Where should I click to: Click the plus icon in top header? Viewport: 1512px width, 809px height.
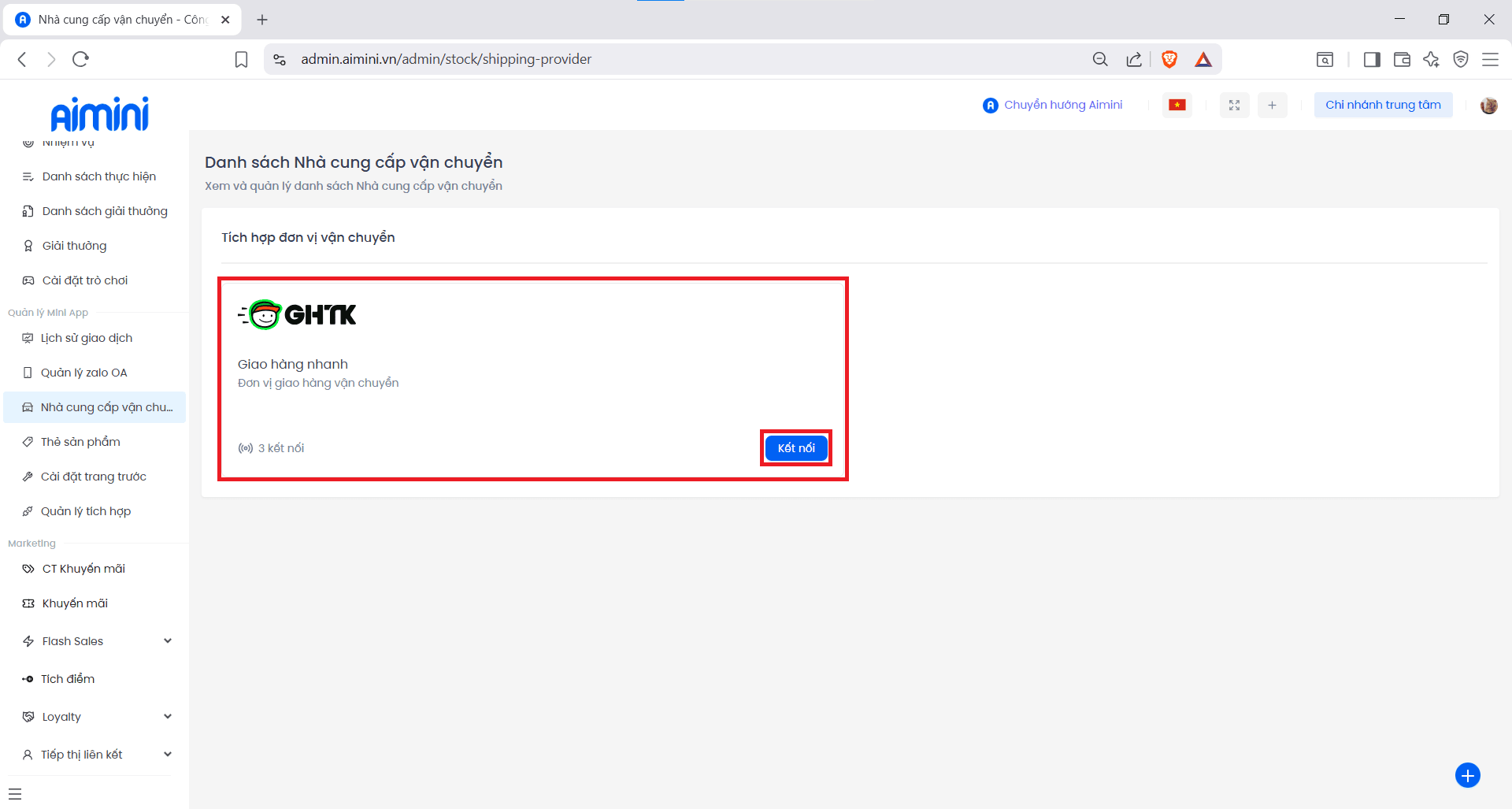coord(1272,105)
